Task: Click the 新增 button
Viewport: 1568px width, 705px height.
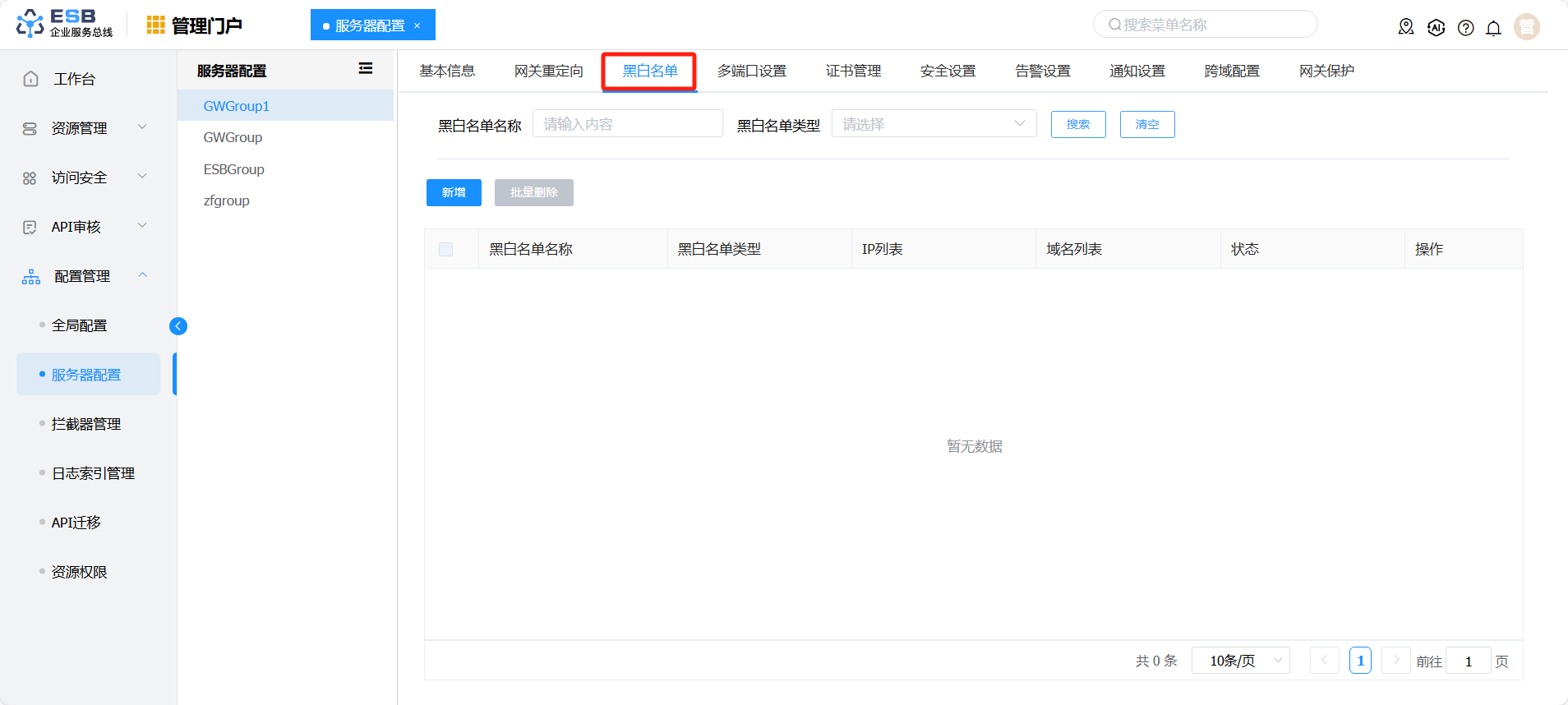Action: 454,192
